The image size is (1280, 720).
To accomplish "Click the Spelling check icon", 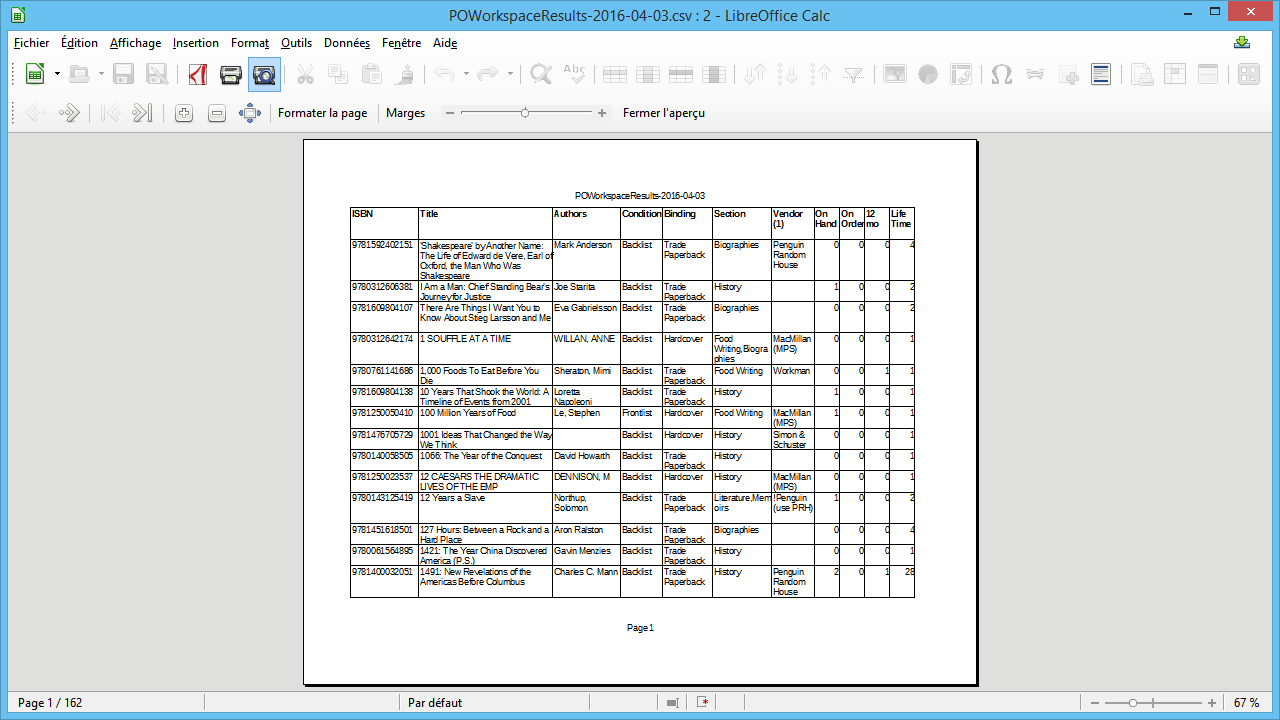I will pos(574,74).
